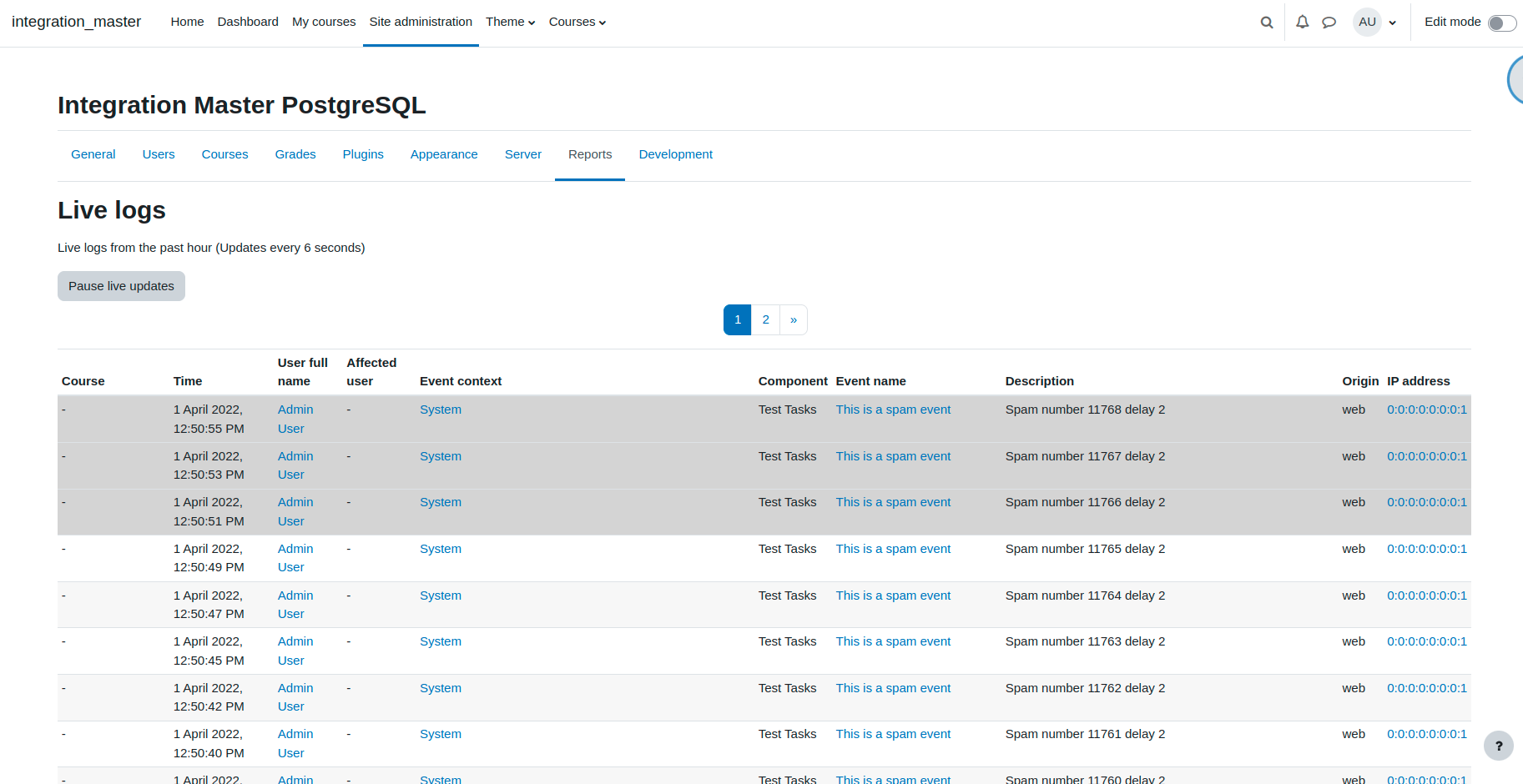Open Admin User link for 12:50:42 PM row
1523x784 pixels.
(295, 697)
